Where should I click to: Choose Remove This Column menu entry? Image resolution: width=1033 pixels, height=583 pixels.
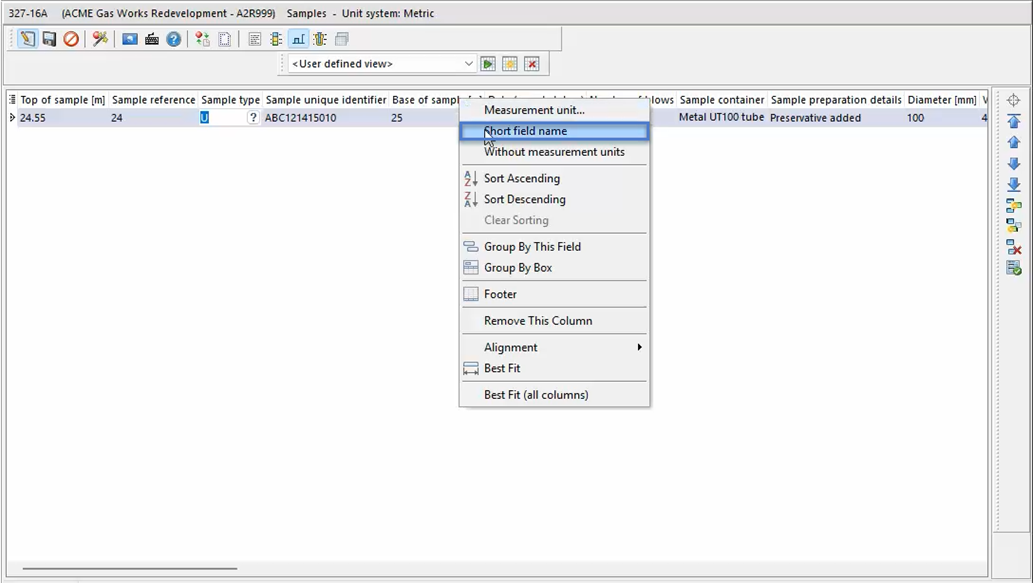[x=538, y=321]
